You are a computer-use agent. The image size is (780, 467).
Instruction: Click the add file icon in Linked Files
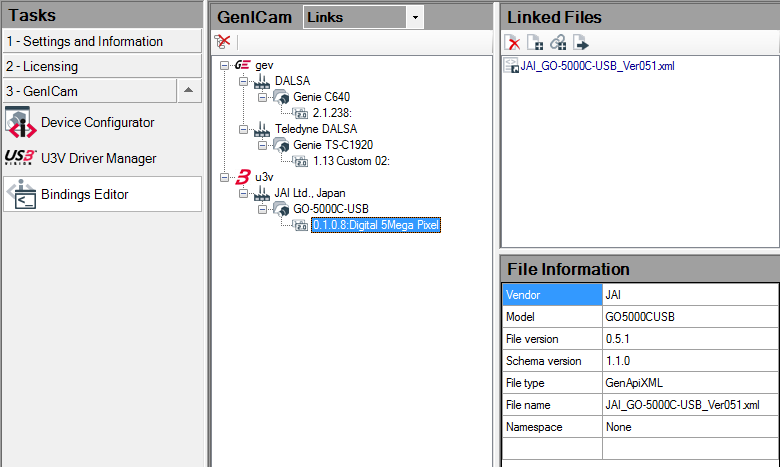(x=535, y=42)
